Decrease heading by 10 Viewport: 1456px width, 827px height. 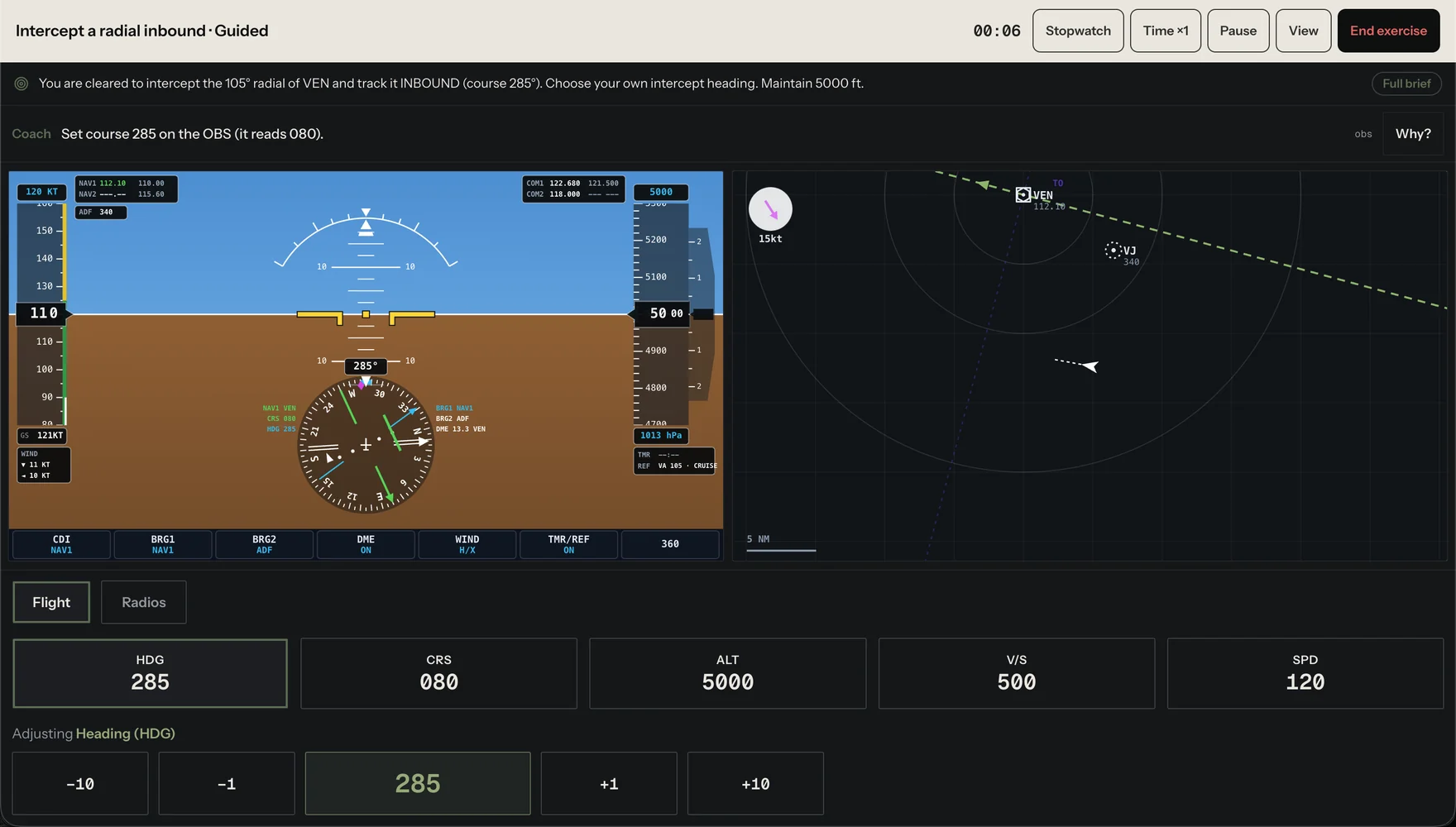tap(80, 783)
